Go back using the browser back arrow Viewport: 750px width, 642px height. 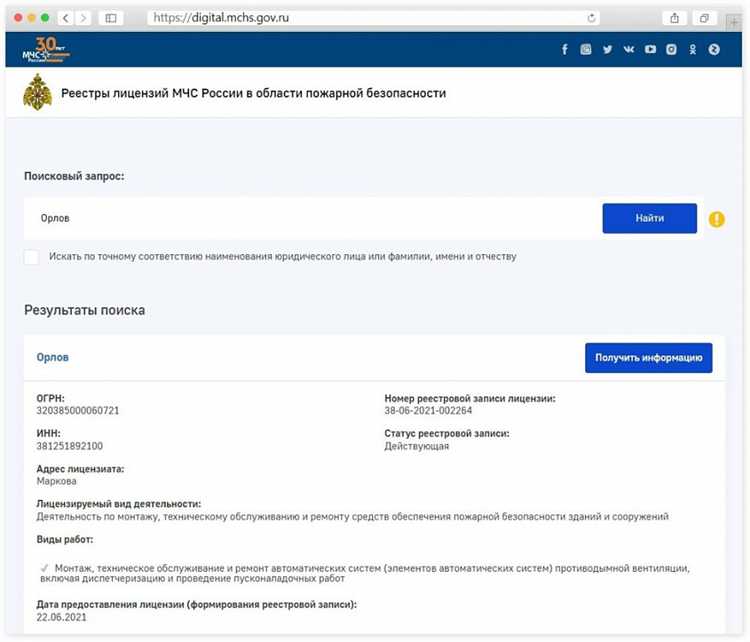point(65,18)
